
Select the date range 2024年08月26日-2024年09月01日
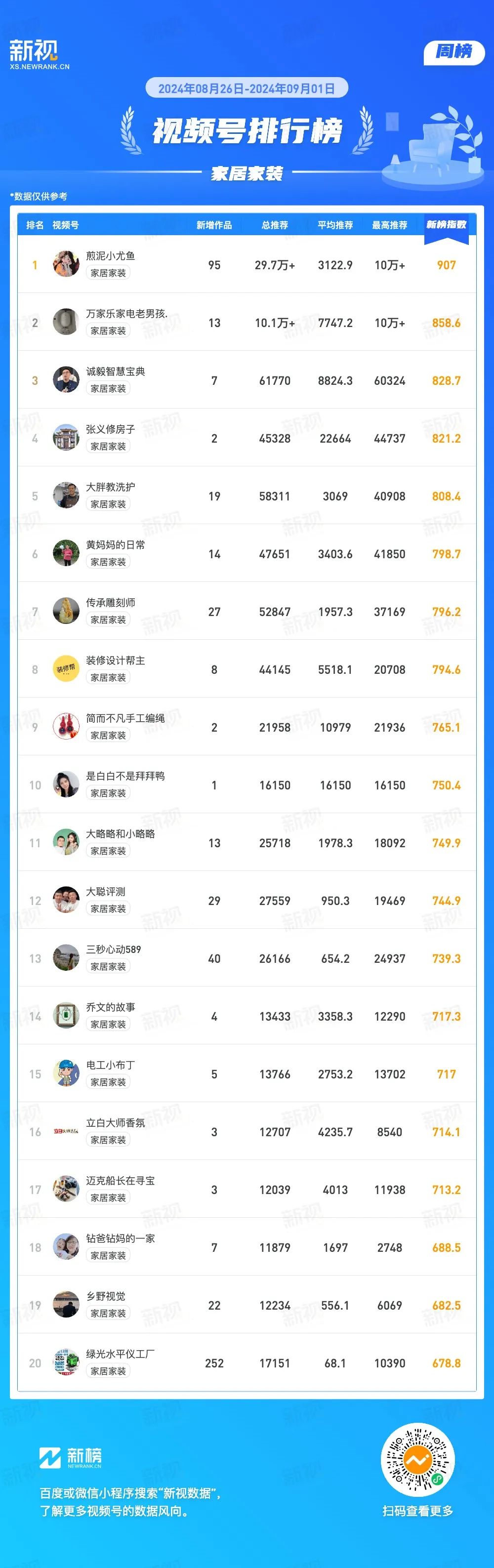tap(247, 89)
